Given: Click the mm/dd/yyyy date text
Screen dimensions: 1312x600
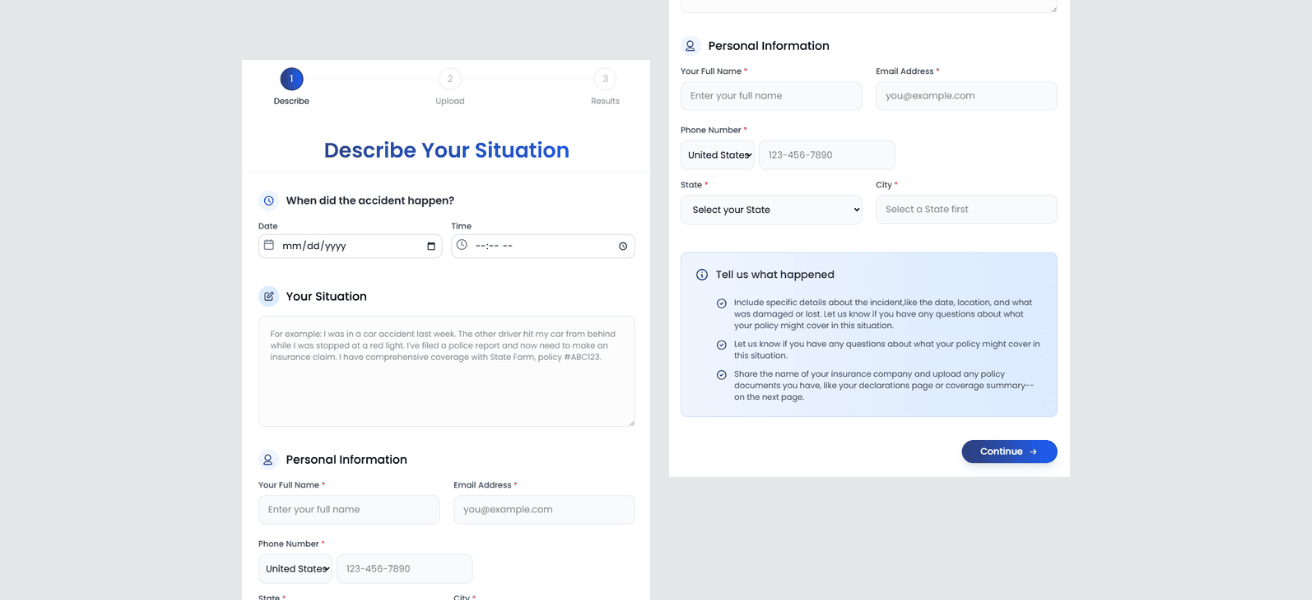Looking at the screenshot, I should pos(314,246).
